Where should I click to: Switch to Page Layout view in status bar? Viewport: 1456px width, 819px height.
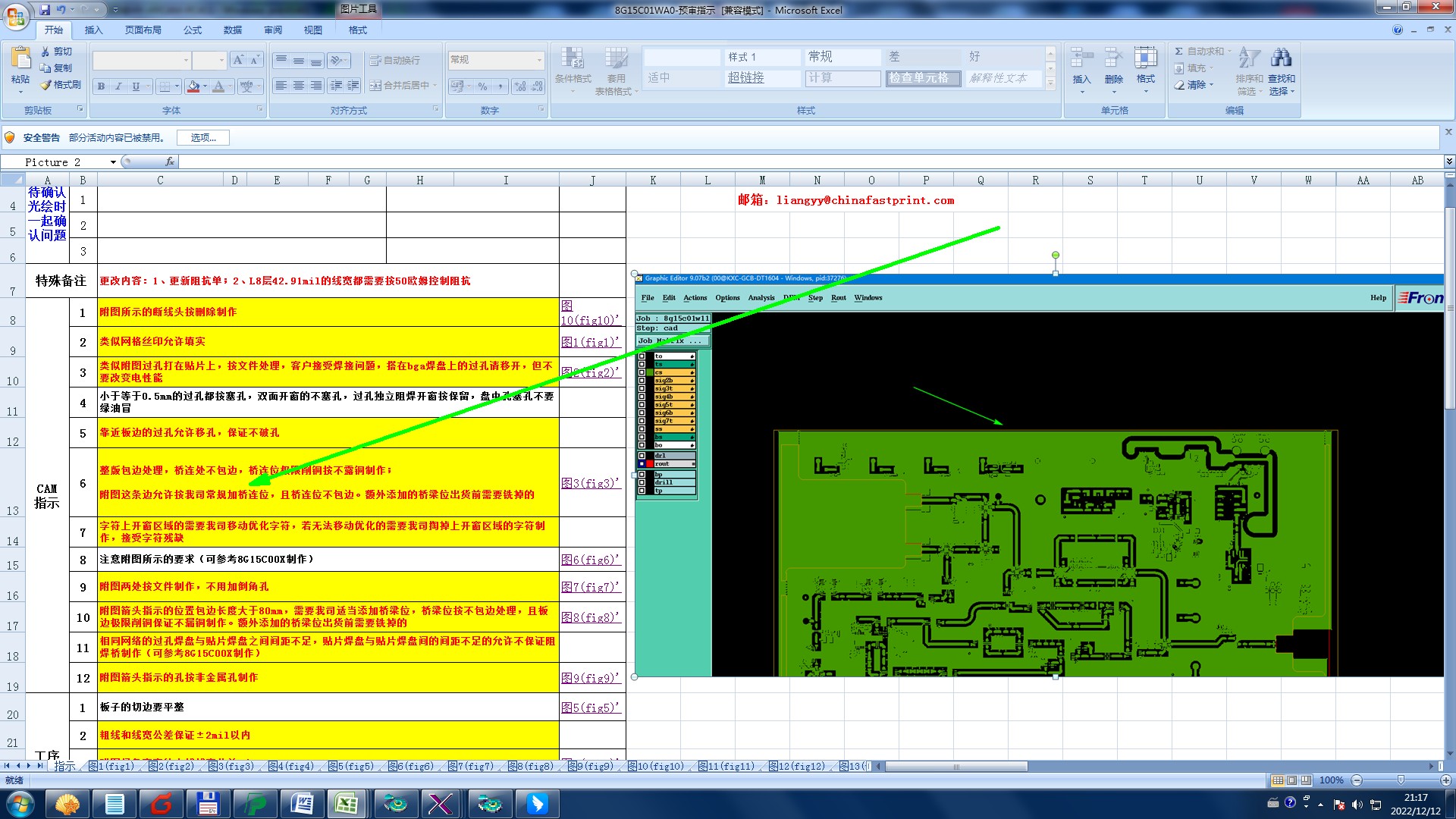tap(1291, 780)
